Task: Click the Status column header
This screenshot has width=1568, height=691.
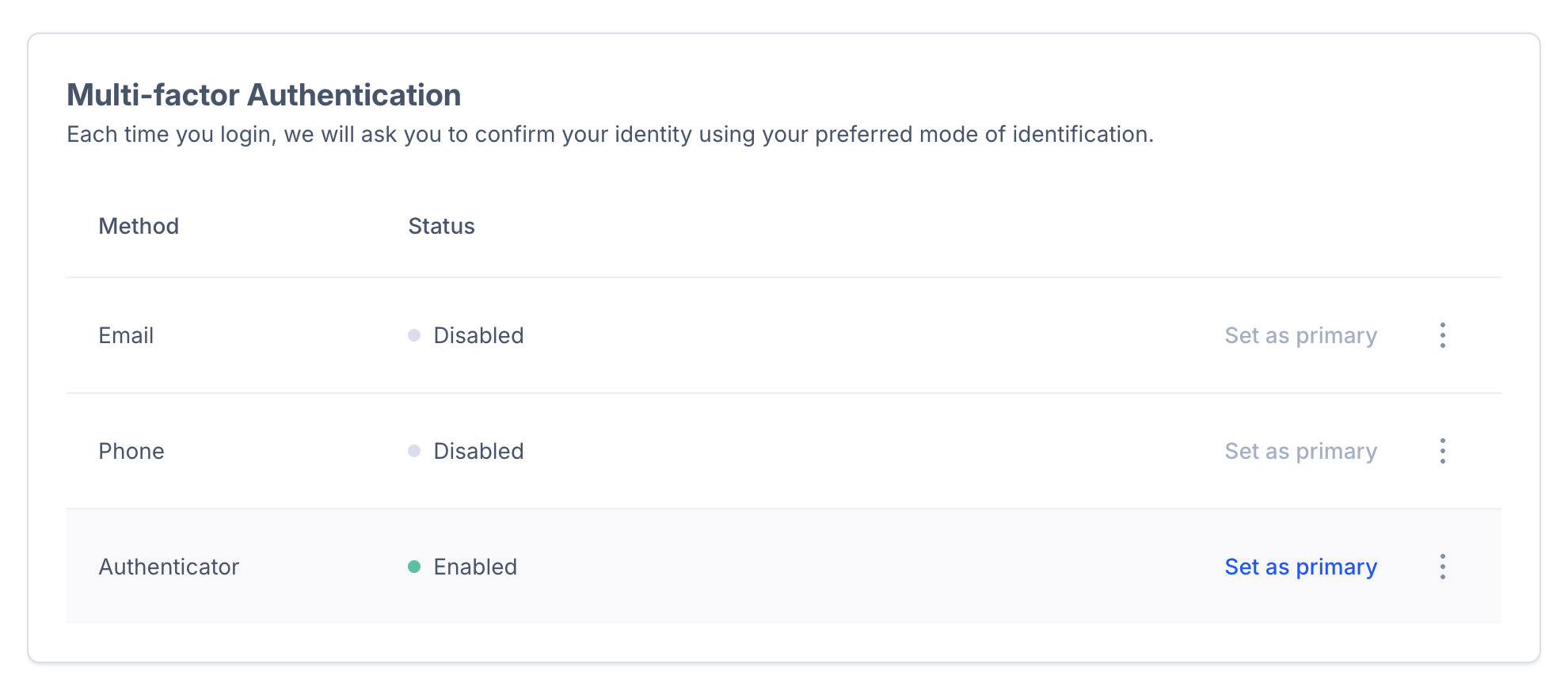Action: point(441,226)
